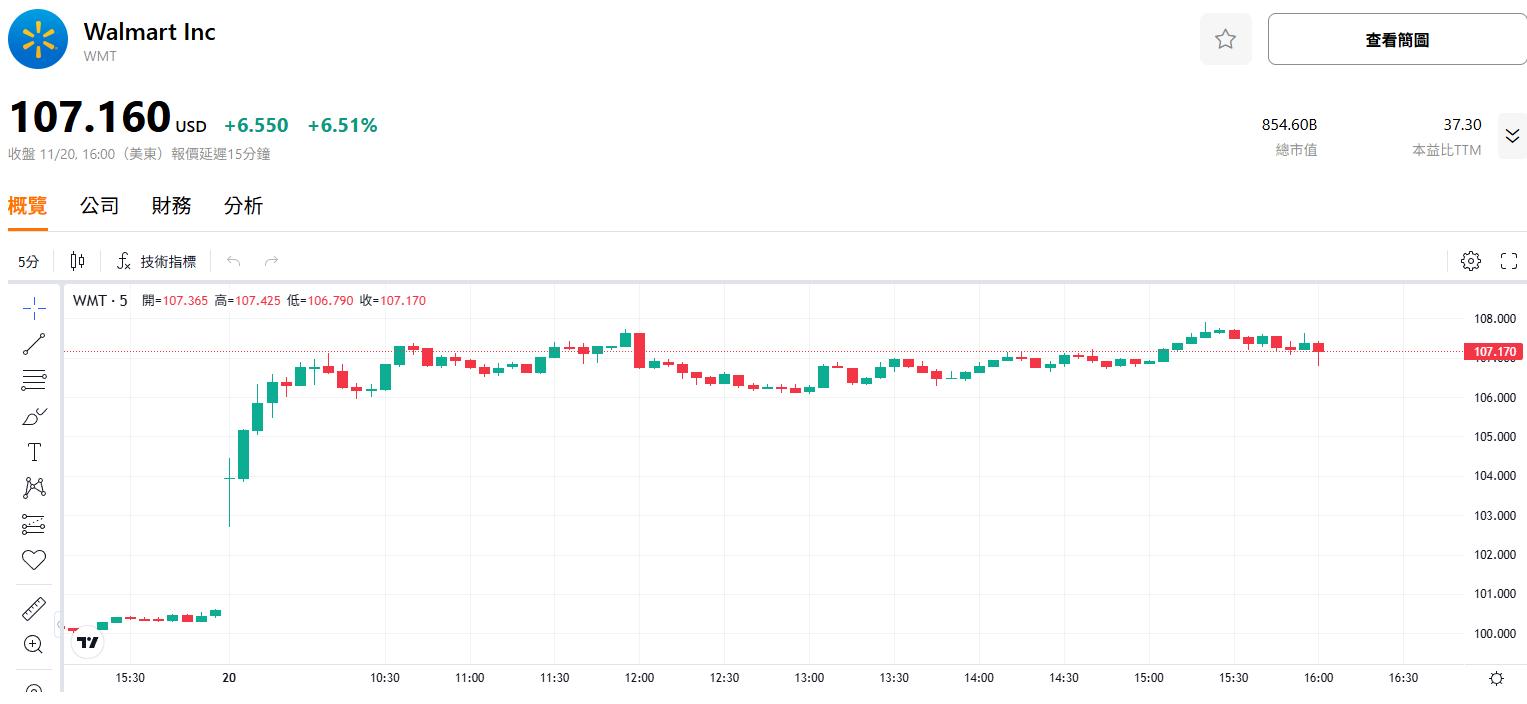Toggle the heart favorites drawing icon

click(34, 560)
